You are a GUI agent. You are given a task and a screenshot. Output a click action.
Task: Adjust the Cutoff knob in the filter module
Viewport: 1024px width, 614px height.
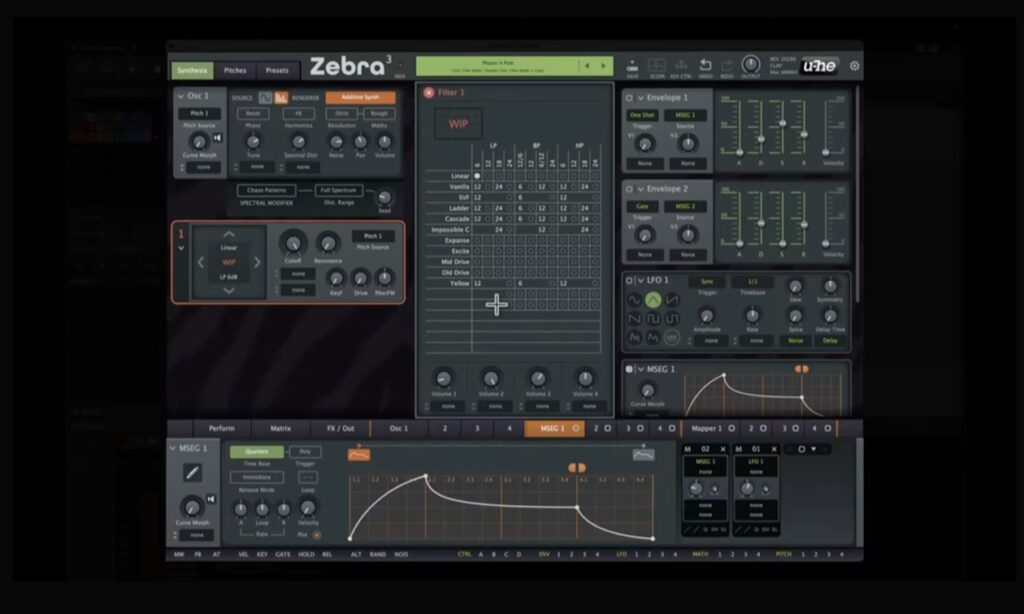coord(291,245)
